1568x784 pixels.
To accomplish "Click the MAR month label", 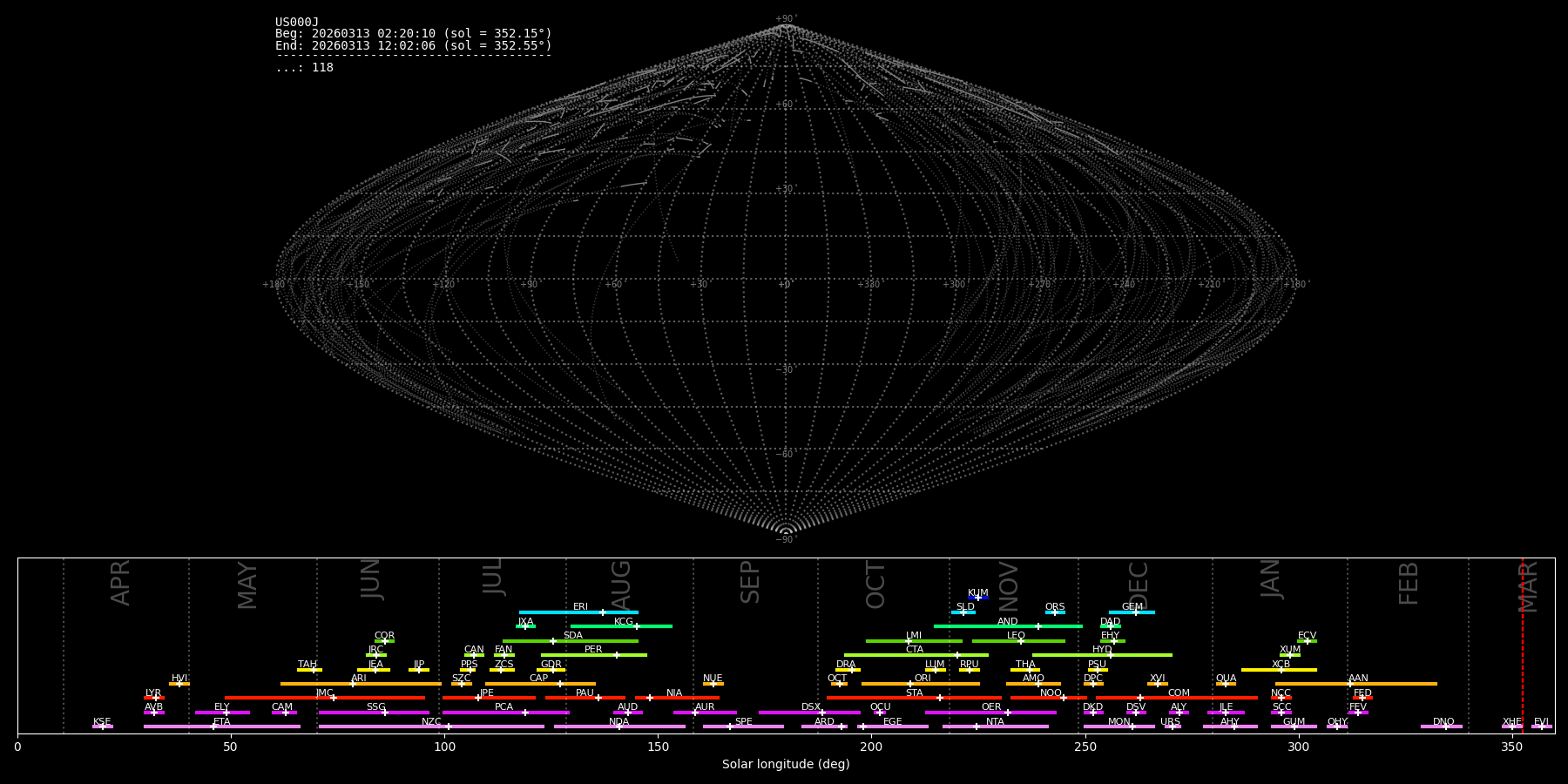I will [1529, 586].
